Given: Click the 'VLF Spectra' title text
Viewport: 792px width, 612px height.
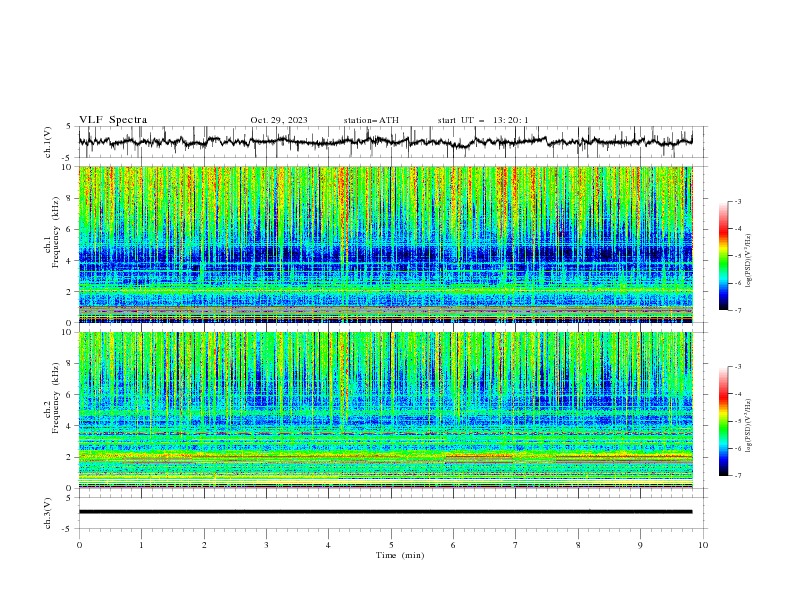Looking at the screenshot, I should click(113, 120).
